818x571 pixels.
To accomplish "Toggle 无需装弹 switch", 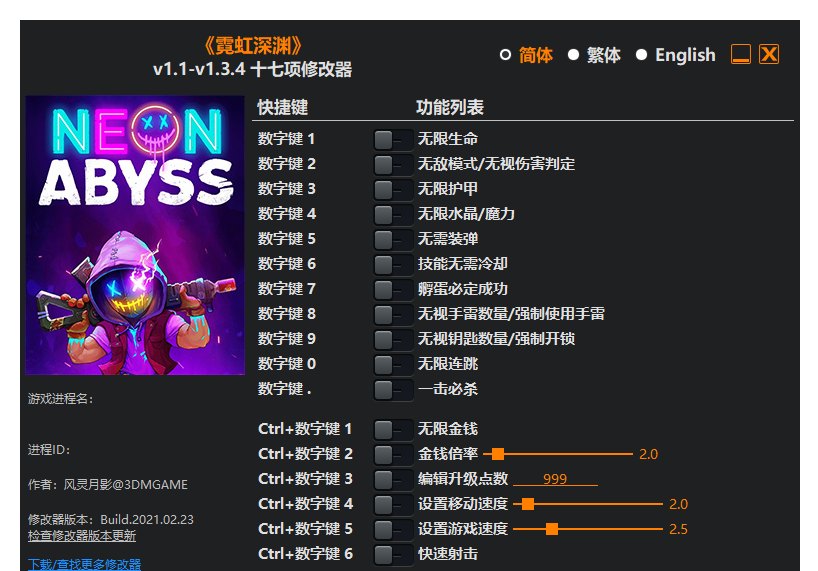I will coord(393,239).
